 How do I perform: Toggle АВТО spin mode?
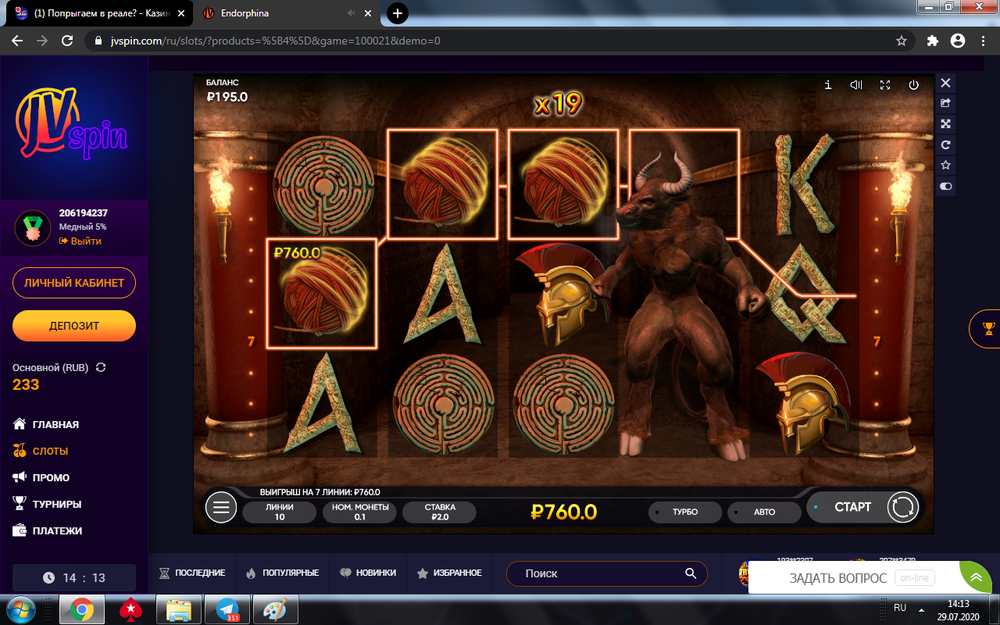pos(764,512)
